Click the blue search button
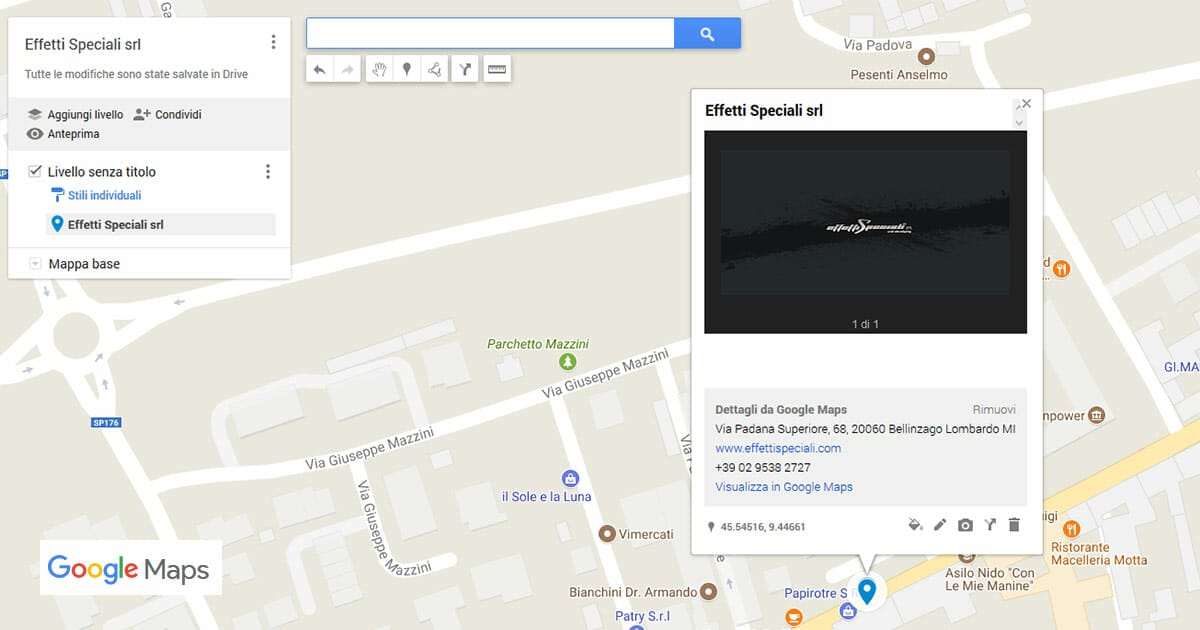This screenshot has width=1200, height=630. tap(707, 34)
